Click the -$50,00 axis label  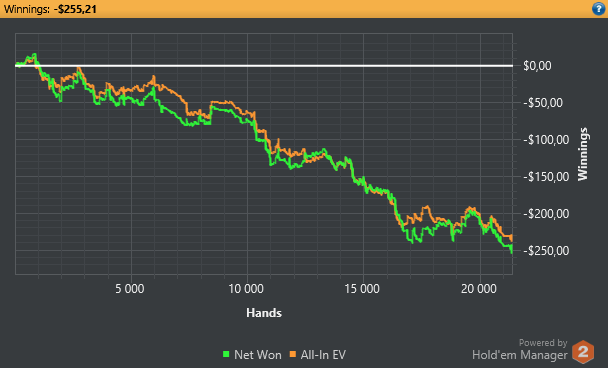[x=542, y=103]
